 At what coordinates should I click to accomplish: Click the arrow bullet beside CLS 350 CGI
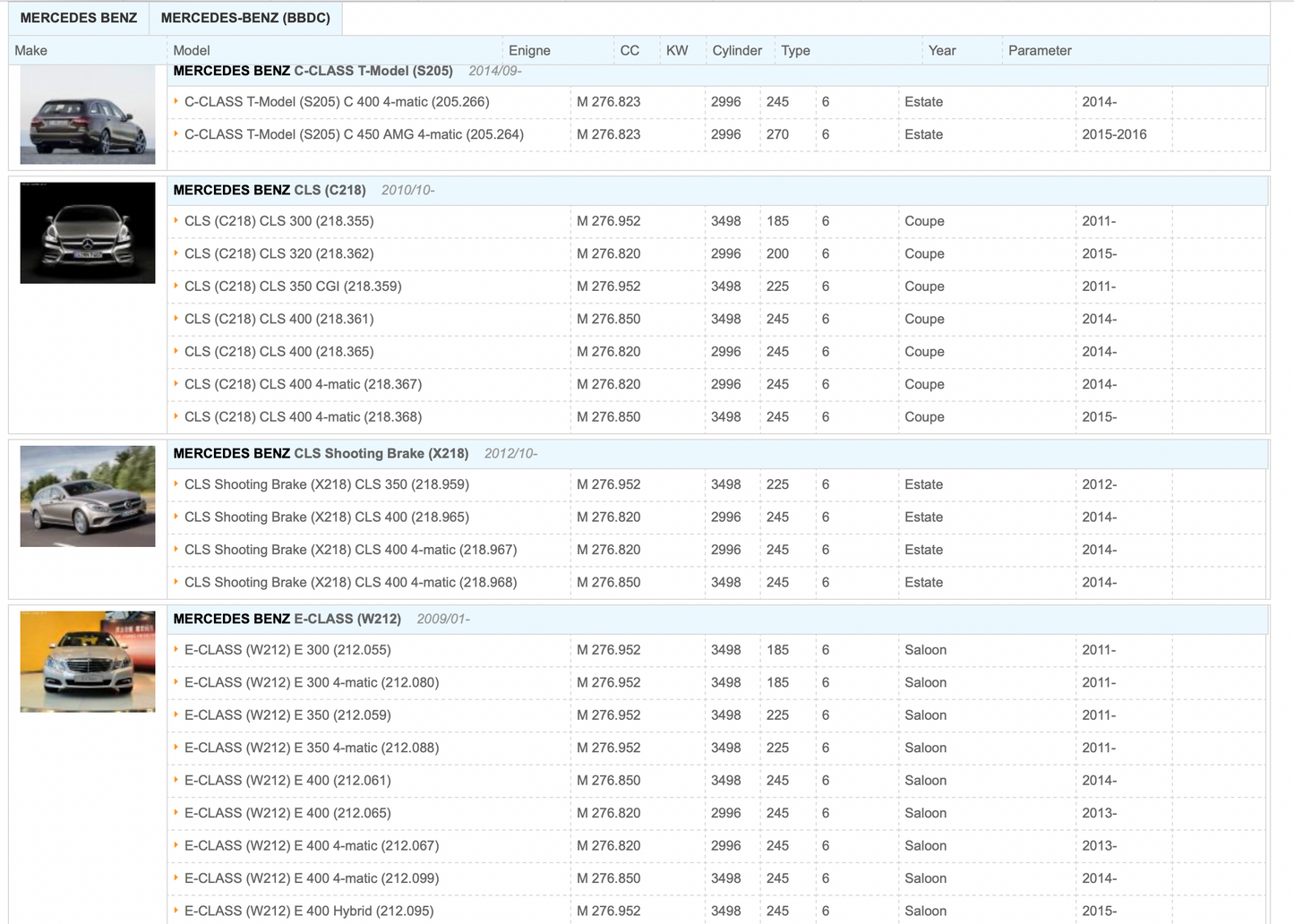(x=176, y=286)
